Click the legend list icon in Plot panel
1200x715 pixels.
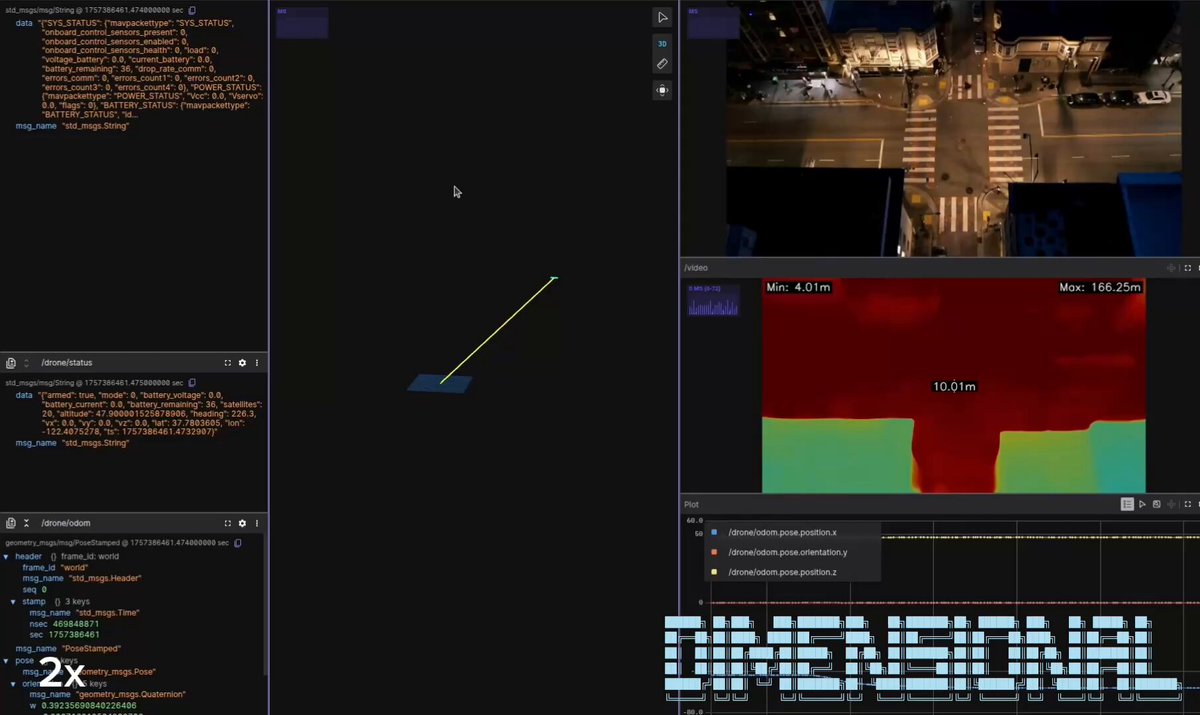1128,504
